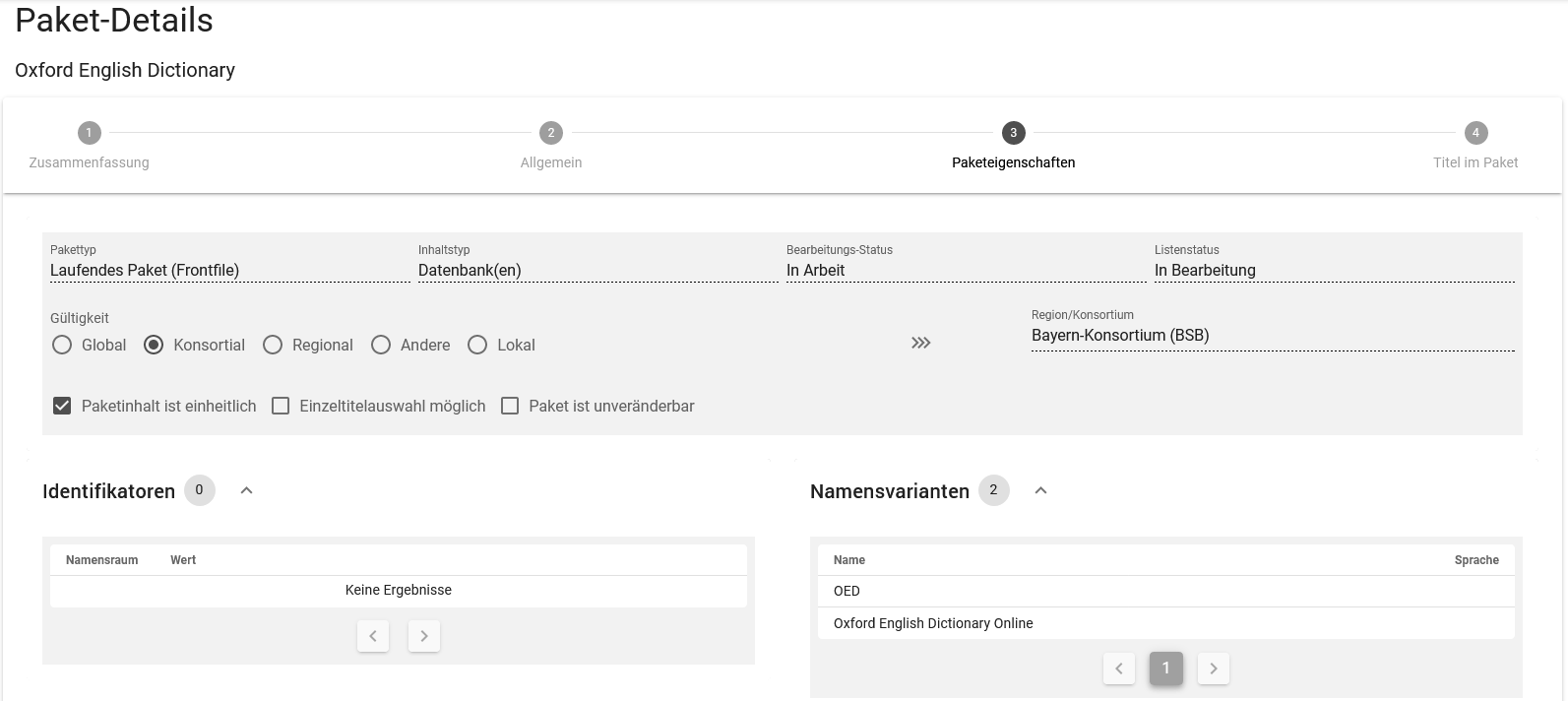1568x701 pixels.
Task: Select the Global radio button
Action: point(62,345)
